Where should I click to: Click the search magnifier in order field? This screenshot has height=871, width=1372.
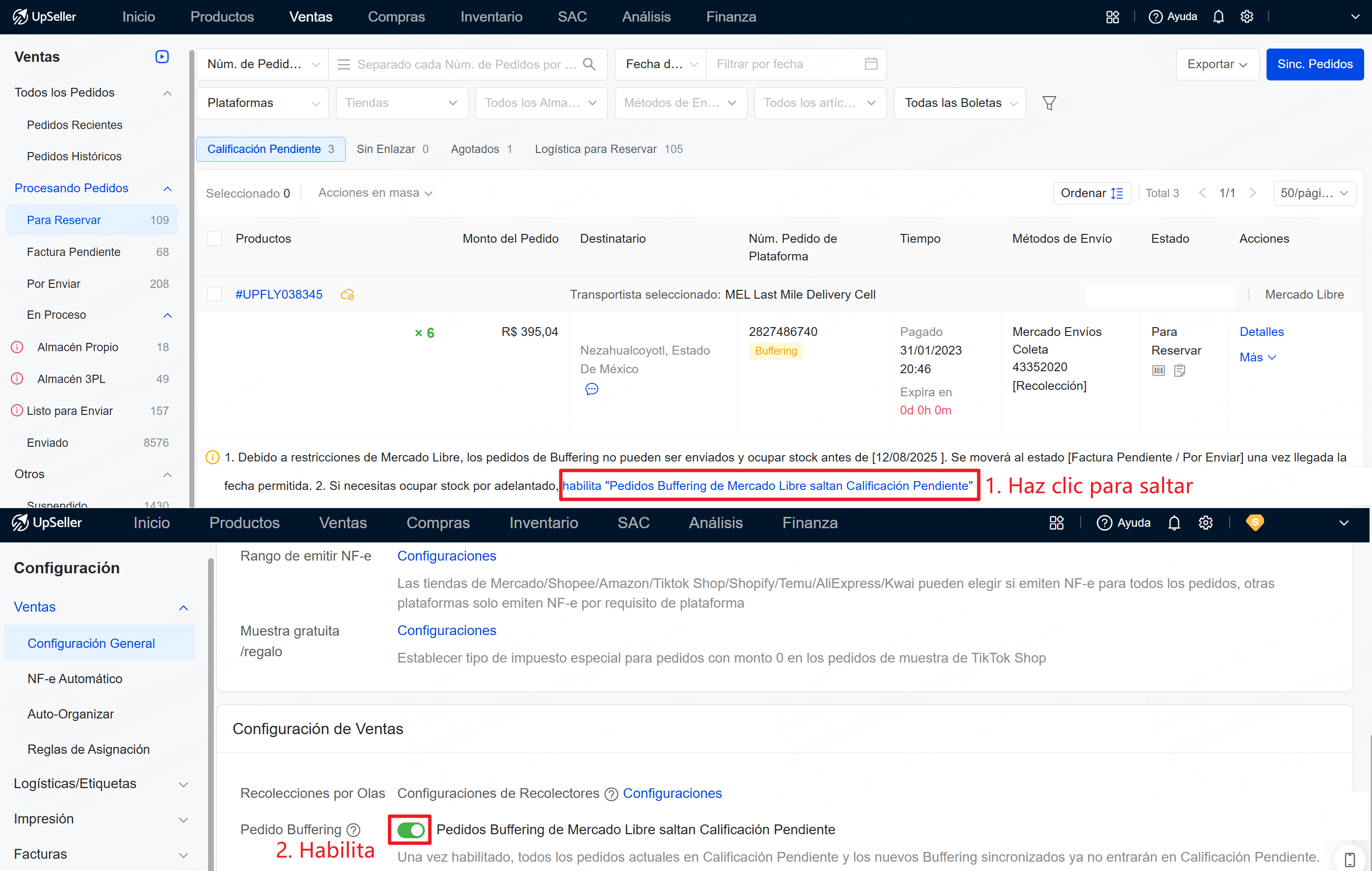click(590, 64)
